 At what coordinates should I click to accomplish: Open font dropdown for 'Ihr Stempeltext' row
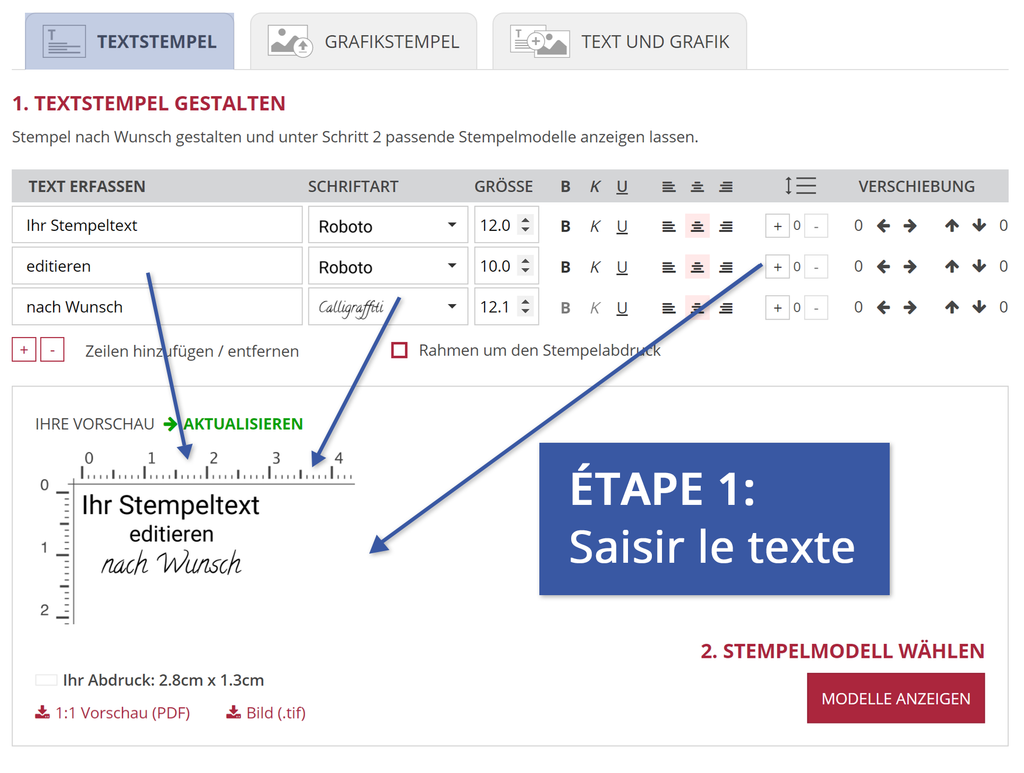pyautogui.click(x=388, y=226)
